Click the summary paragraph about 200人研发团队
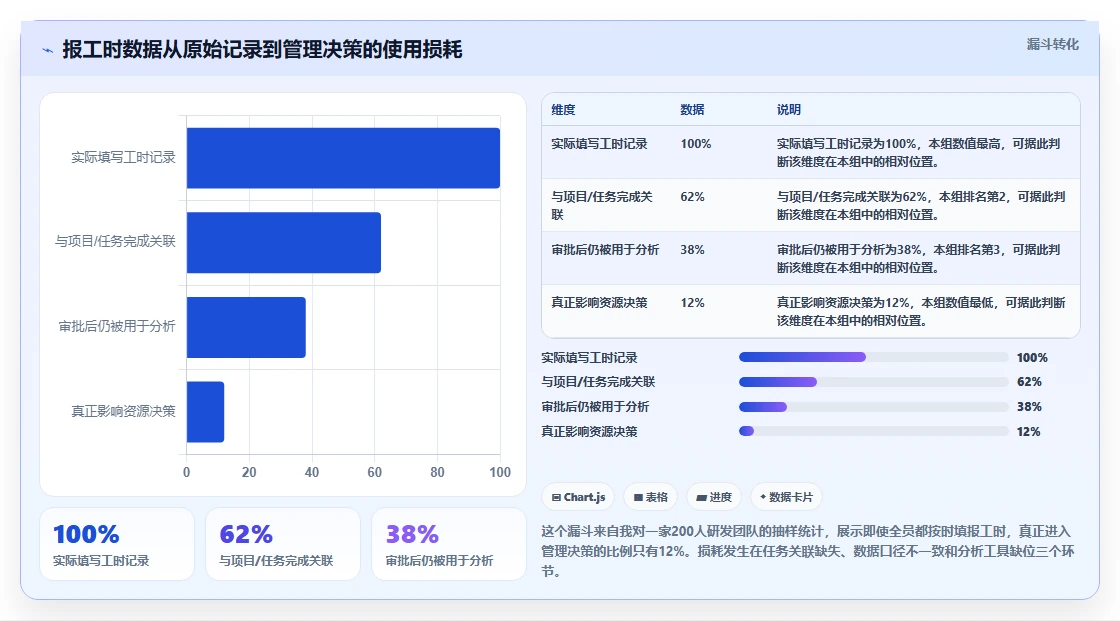 [x=808, y=551]
